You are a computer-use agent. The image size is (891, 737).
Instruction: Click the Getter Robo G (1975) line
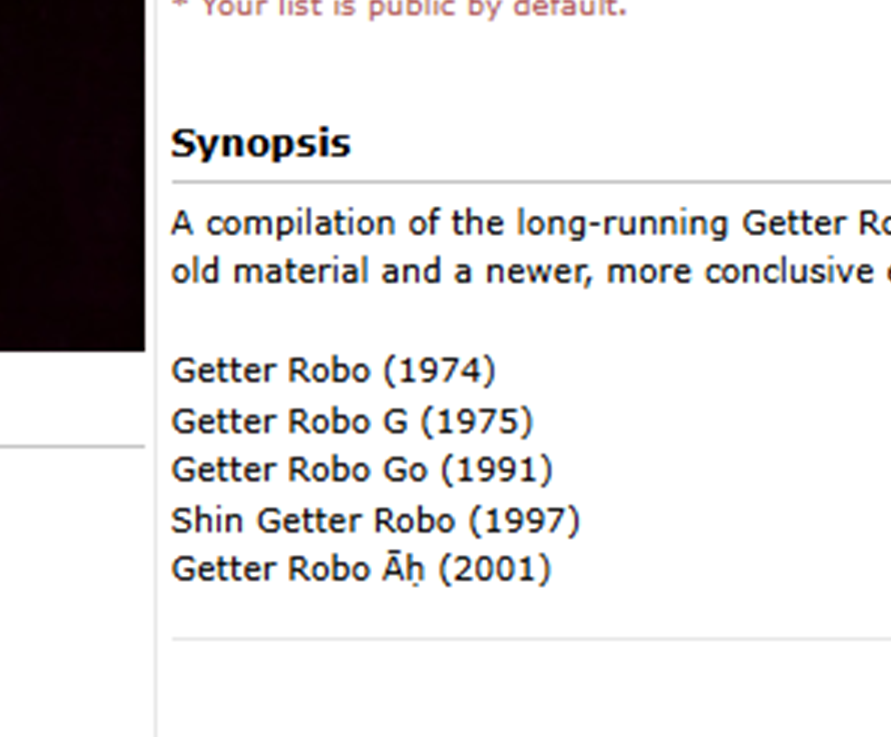point(352,421)
